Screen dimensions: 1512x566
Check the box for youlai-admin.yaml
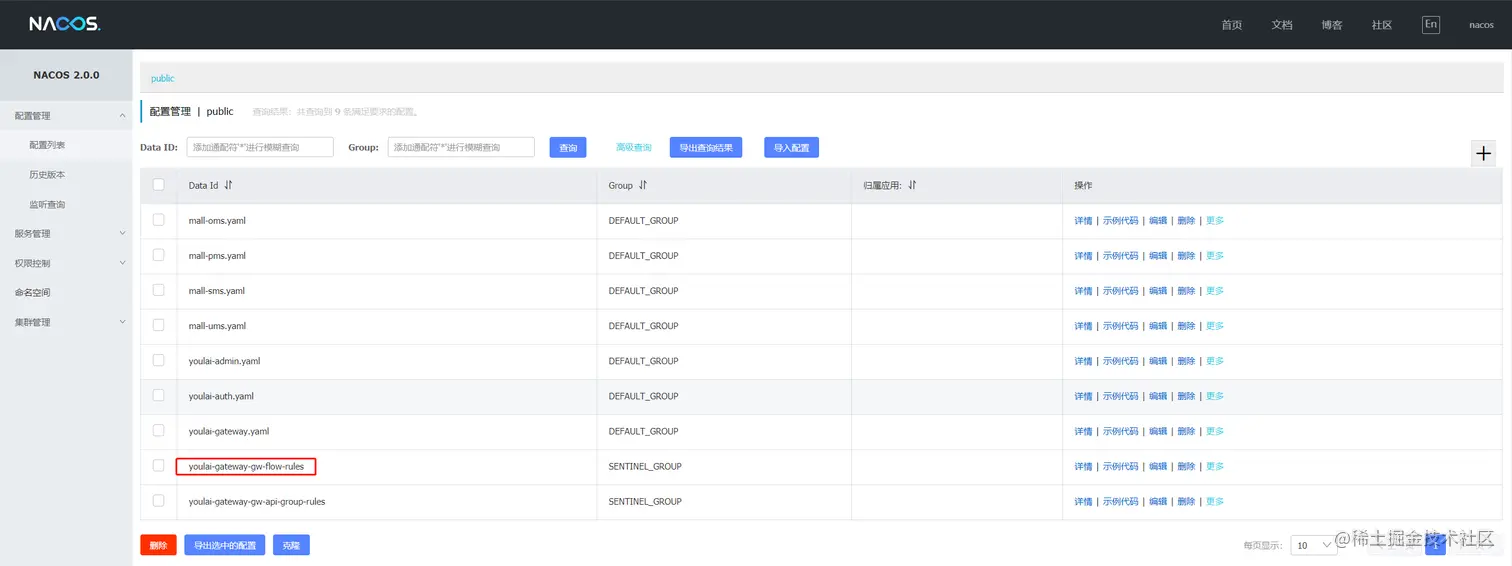(x=158, y=360)
